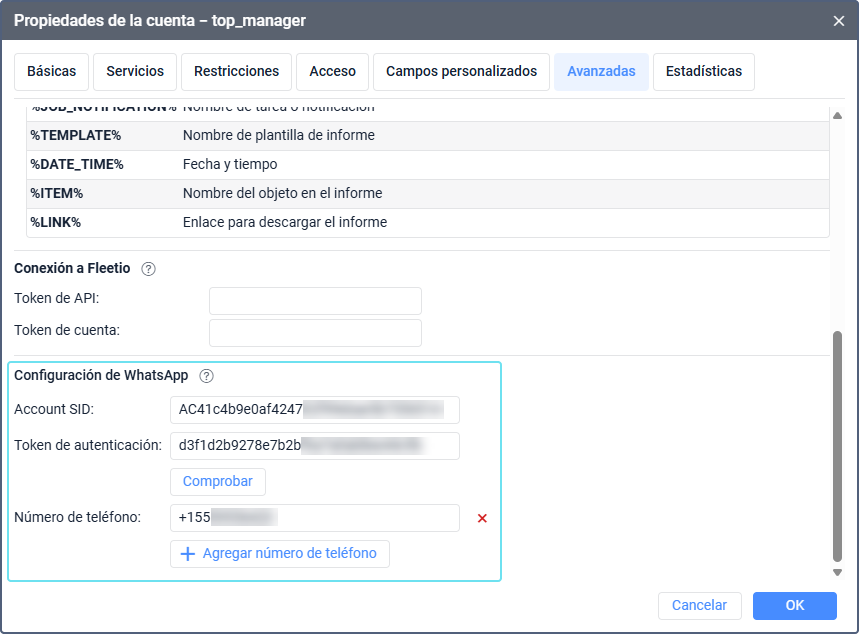Confirm the settings with OK
Viewport: 859px width, 634px height.
tap(794, 605)
